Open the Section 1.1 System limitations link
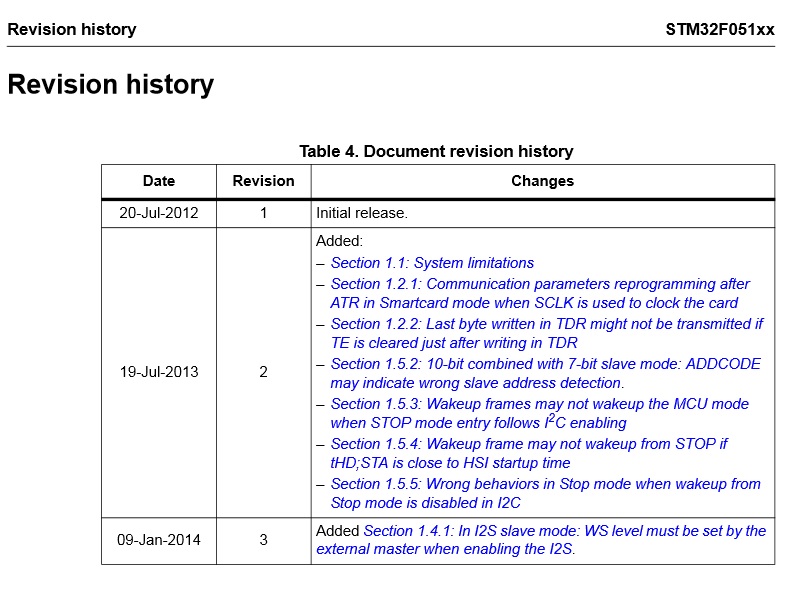 [x=432, y=263]
